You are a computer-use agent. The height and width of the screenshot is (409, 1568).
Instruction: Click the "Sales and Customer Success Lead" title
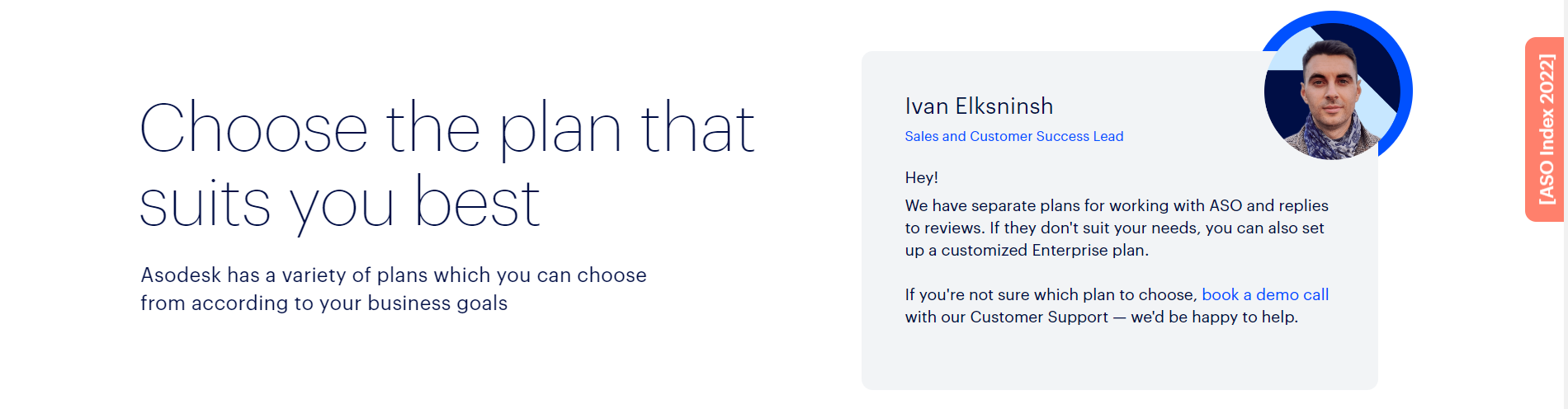[x=1013, y=136]
